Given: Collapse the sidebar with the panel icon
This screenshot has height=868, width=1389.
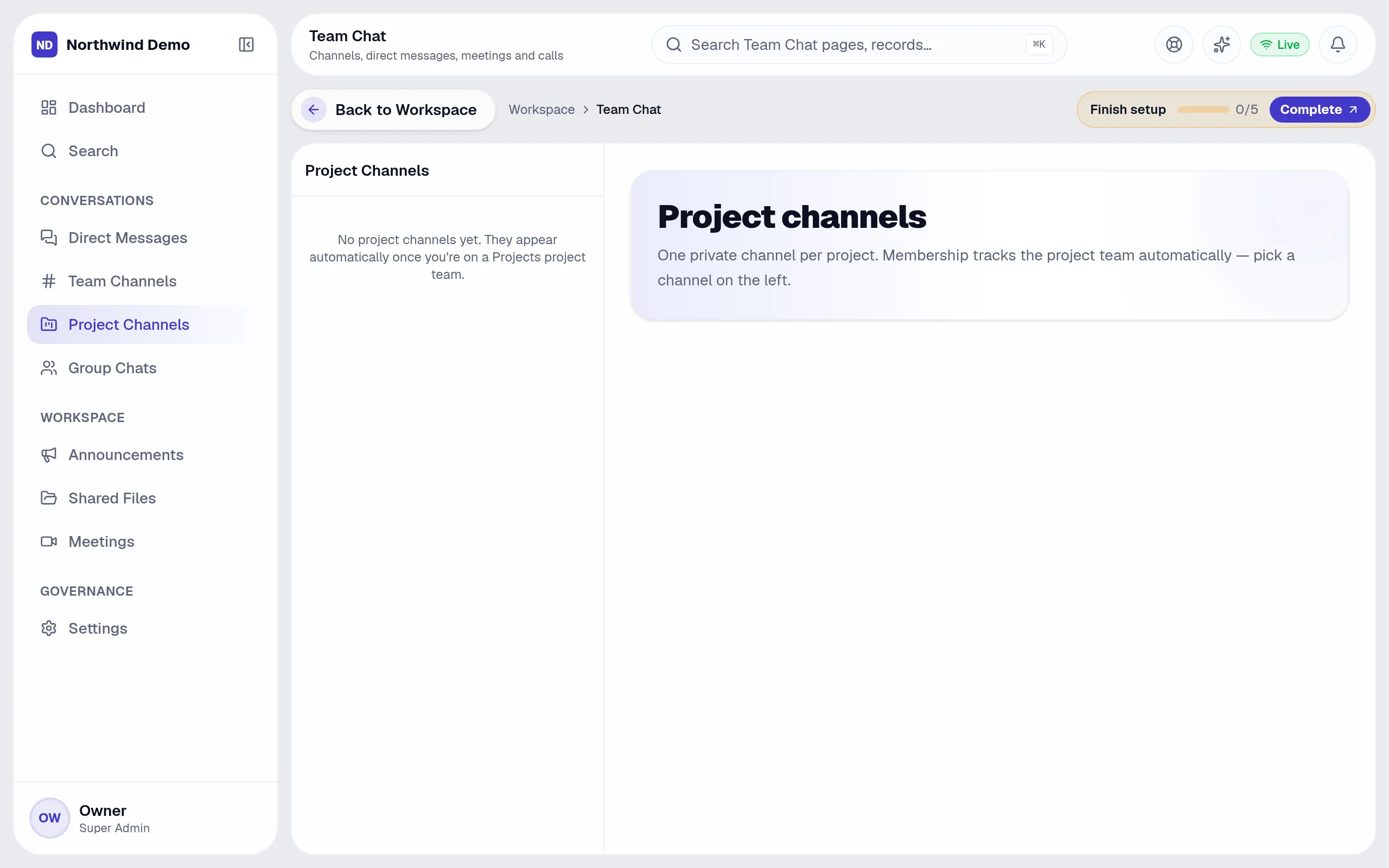Looking at the screenshot, I should pos(246,45).
